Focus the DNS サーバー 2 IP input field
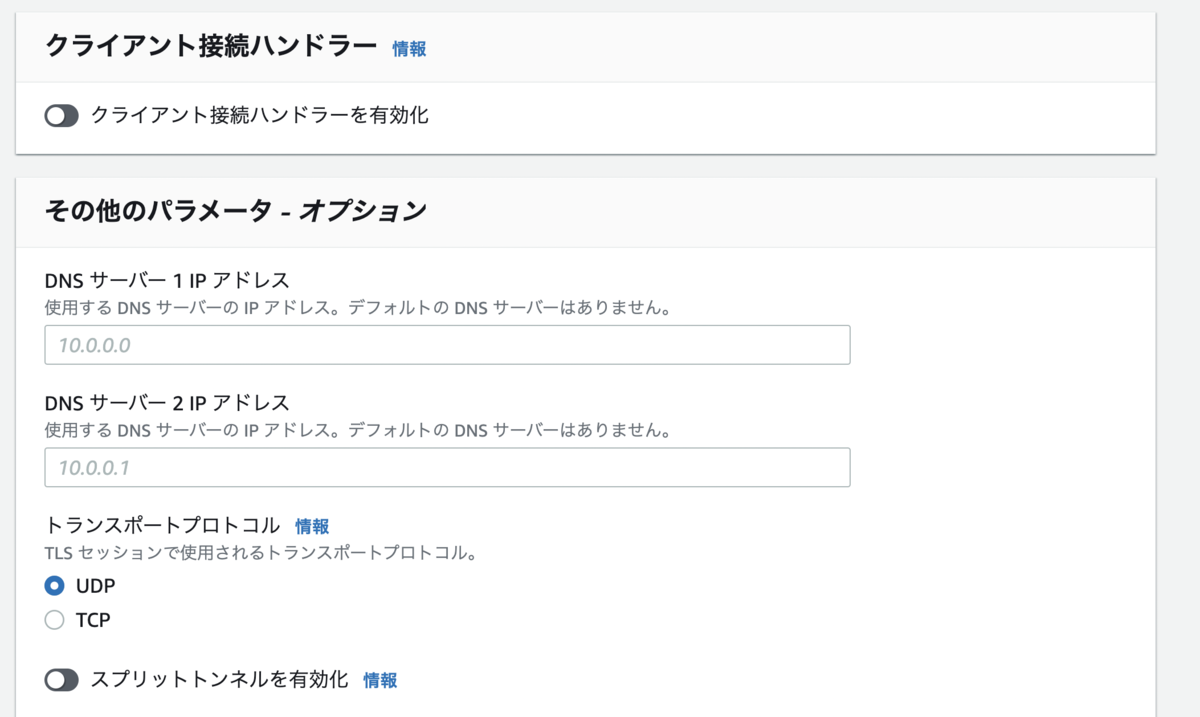 tap(447, 468)
